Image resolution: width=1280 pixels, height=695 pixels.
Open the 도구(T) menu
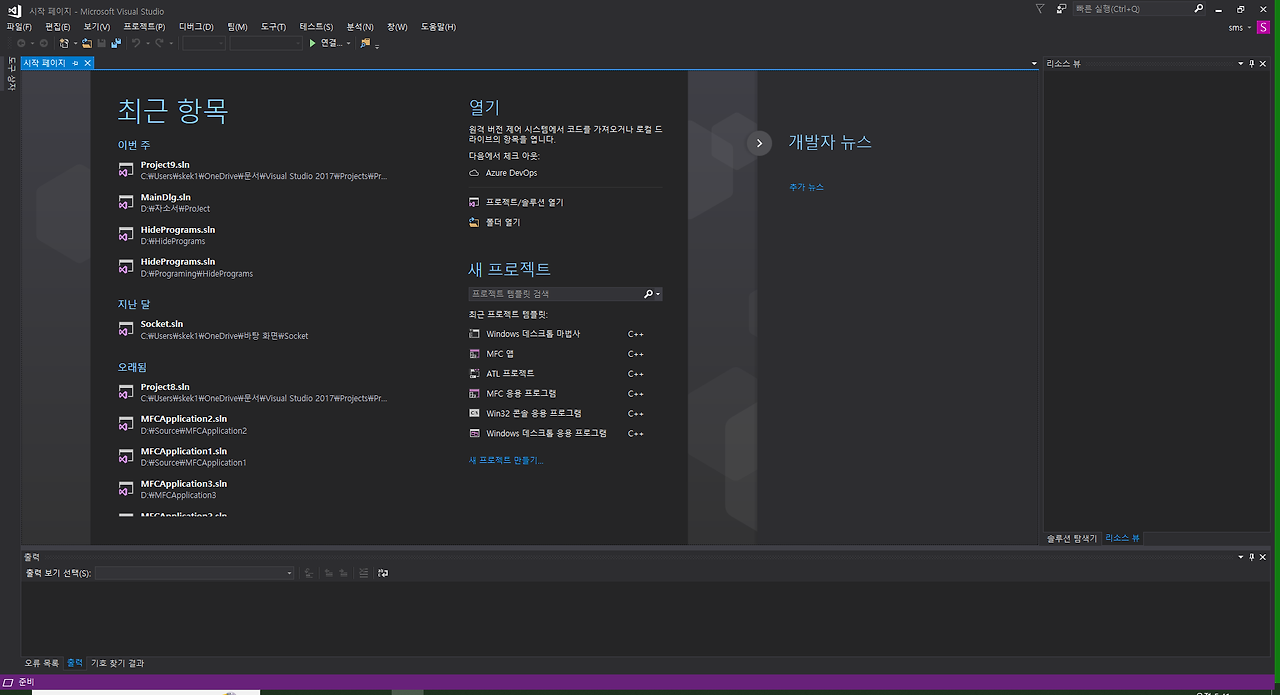[273, 27]
